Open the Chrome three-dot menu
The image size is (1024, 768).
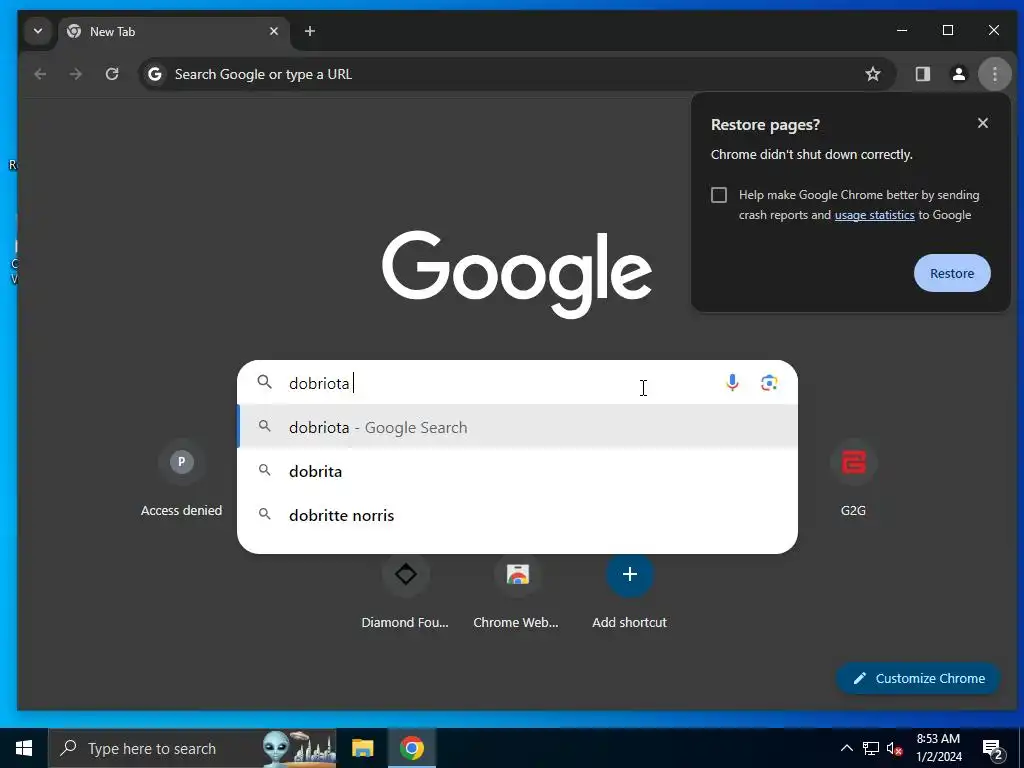tap(995, 74)
